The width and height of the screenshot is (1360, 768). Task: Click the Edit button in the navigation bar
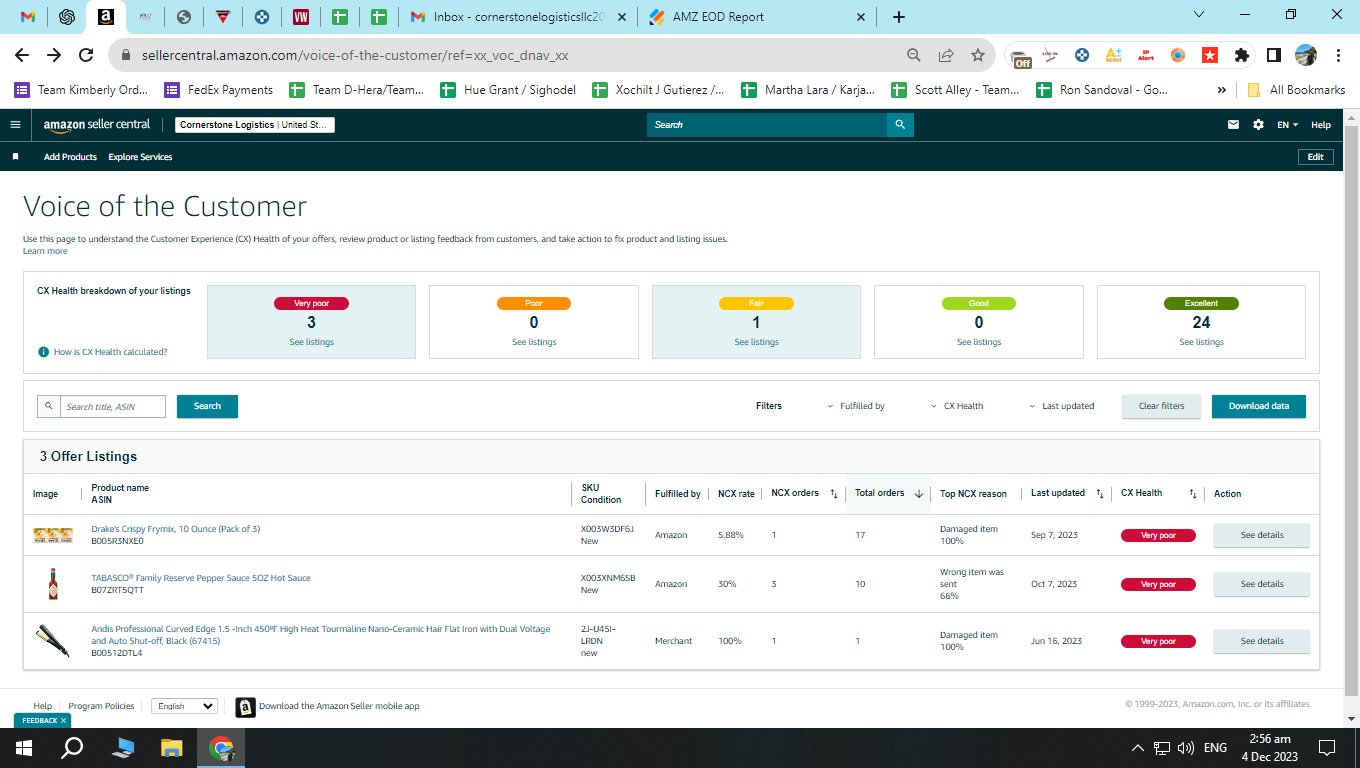coord(1315,157)
